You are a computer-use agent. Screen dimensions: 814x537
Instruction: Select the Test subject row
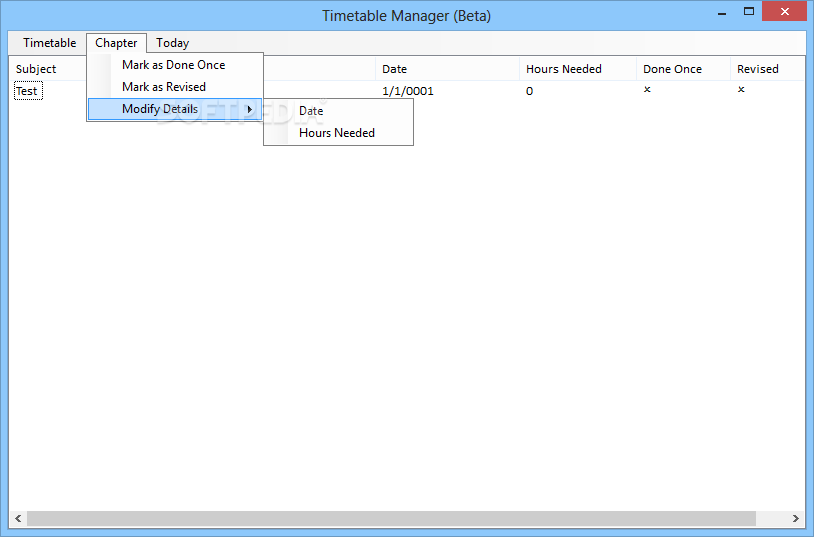(28, 91)
